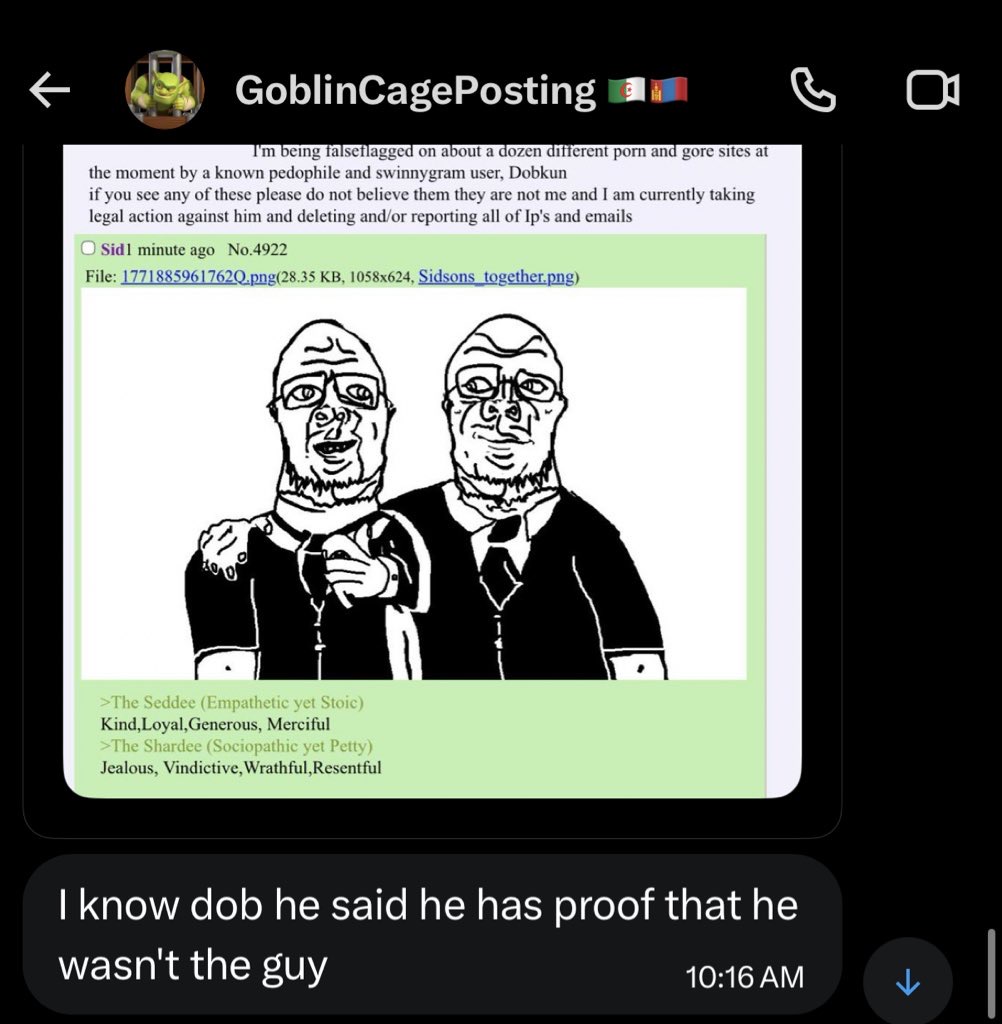Viewport: 1002px width, 1024px height.
Task: Tap the Algeria flag emoji in header
Action: click(627, 89)
